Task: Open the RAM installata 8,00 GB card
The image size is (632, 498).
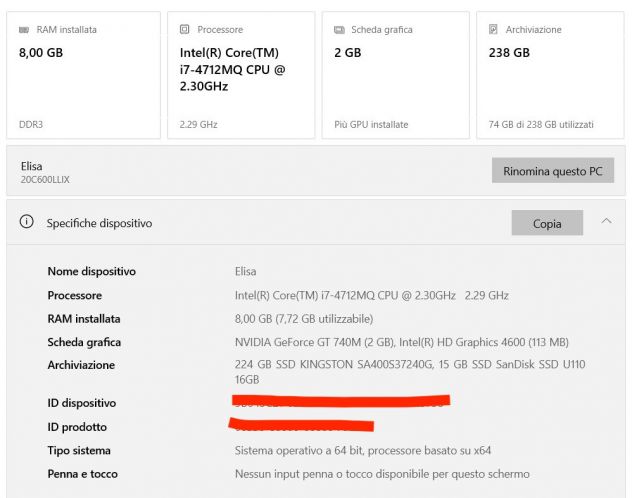Action: (83, 75)
